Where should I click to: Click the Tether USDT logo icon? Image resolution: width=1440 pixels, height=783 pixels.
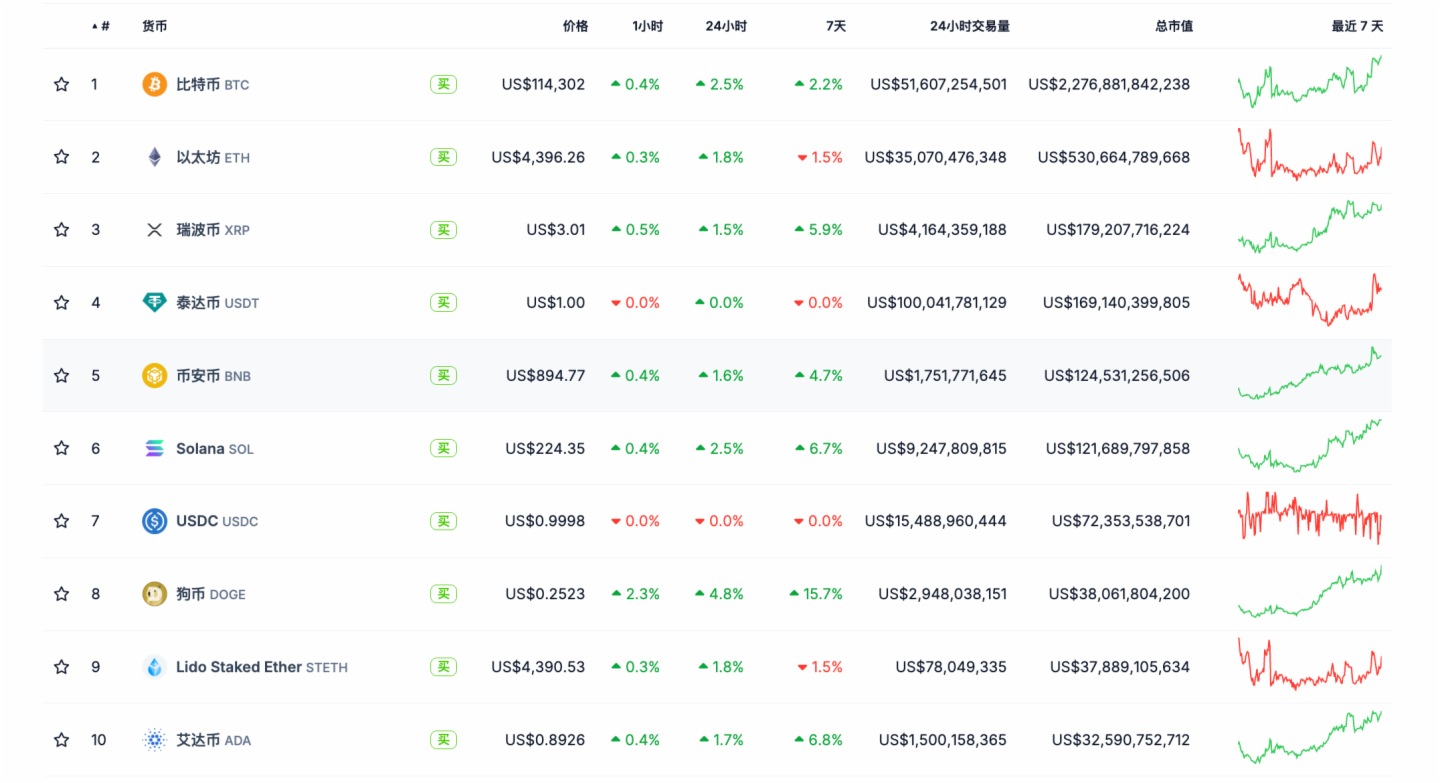pyautogui.click(x=154, y=302)
